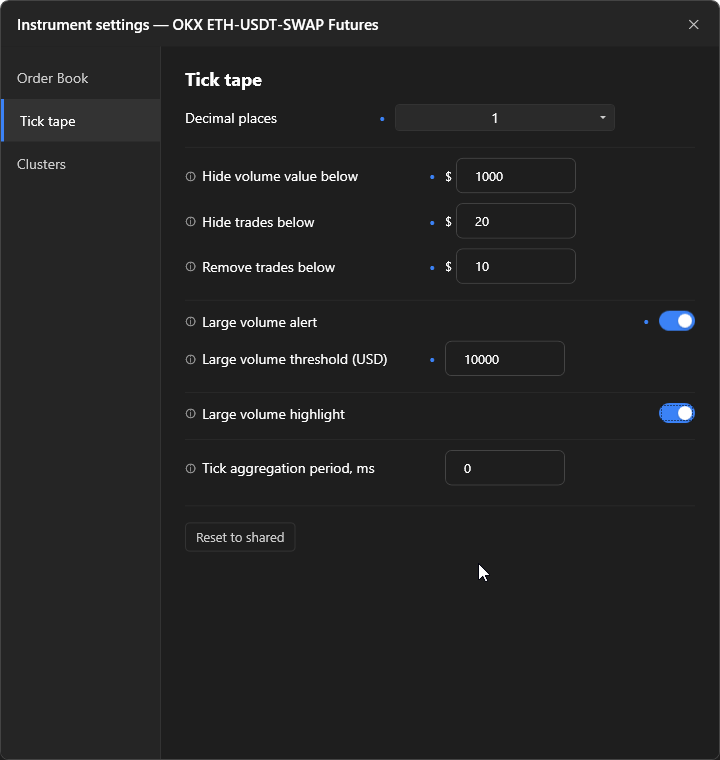Click info icon next to Large volume threshold
This screenshot has height=760, width=720.
(x=191, y=360)
